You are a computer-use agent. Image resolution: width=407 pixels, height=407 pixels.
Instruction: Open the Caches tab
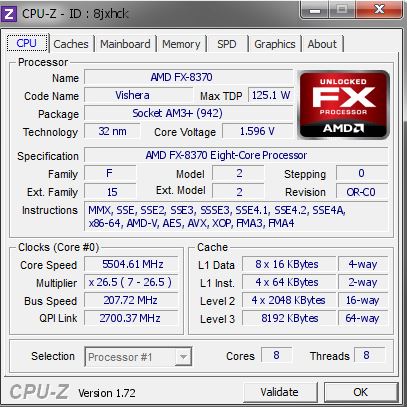click(x=71, y=44)
